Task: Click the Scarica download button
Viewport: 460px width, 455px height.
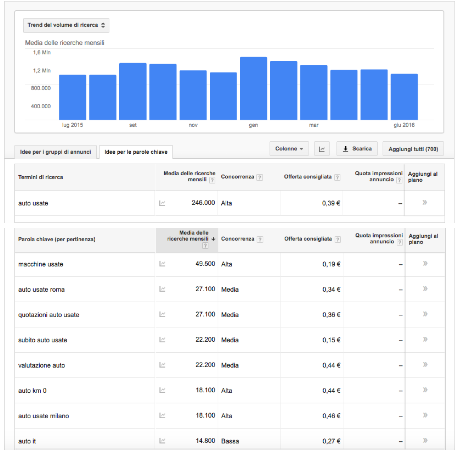Action: coord(357,149)
